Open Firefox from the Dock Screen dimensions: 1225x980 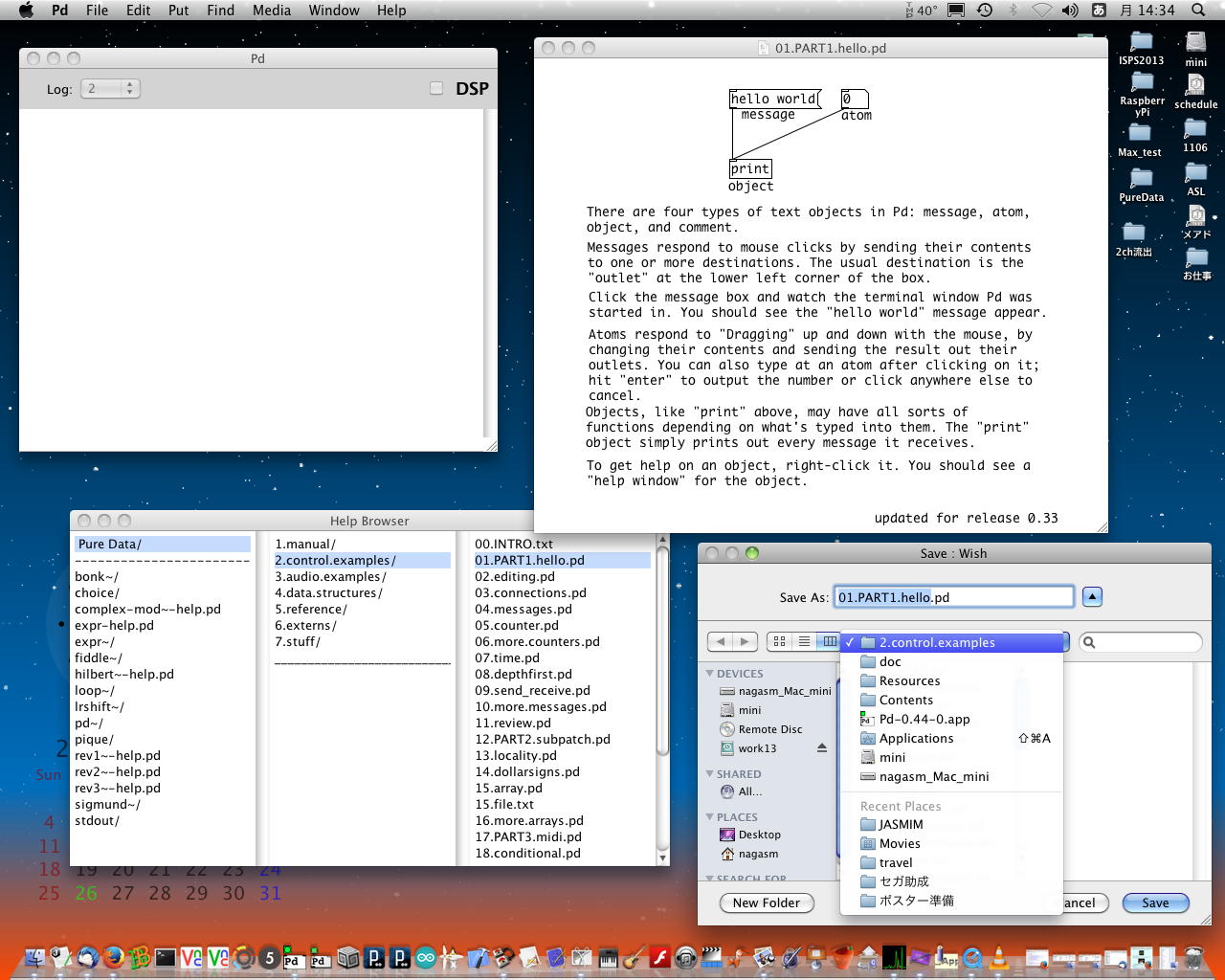(114, 956)
